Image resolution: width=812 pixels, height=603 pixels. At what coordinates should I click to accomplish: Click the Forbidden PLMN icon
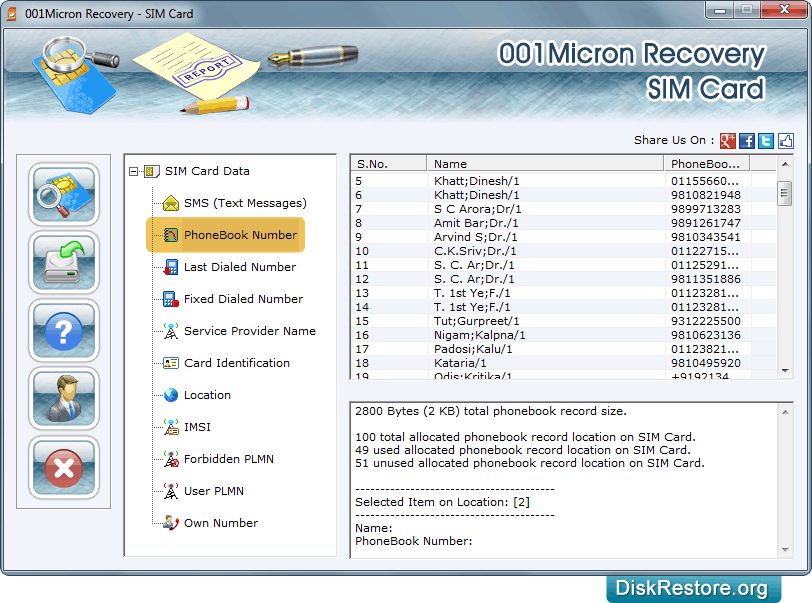click(171, 459)
